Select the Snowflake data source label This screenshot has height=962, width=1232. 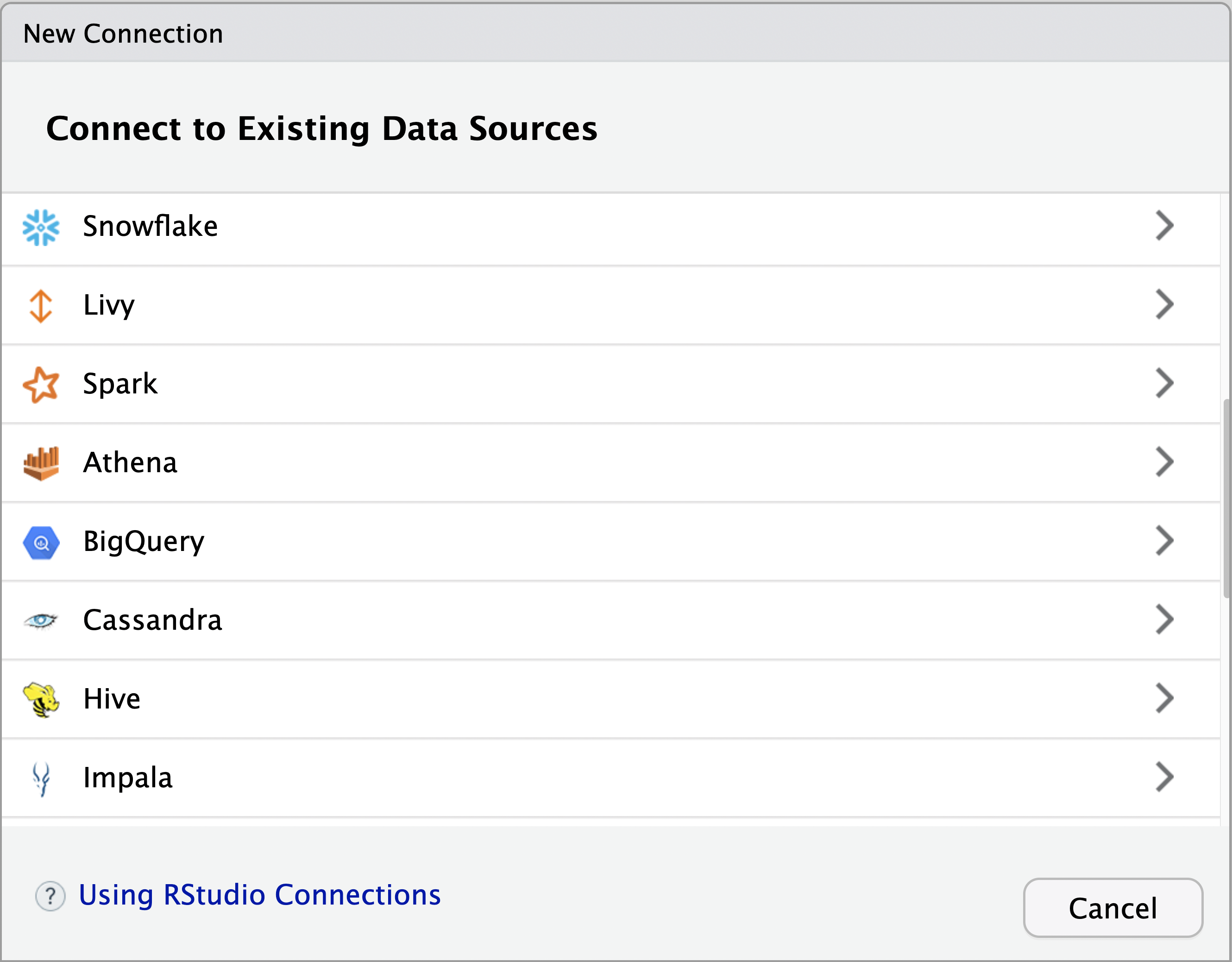150,226
